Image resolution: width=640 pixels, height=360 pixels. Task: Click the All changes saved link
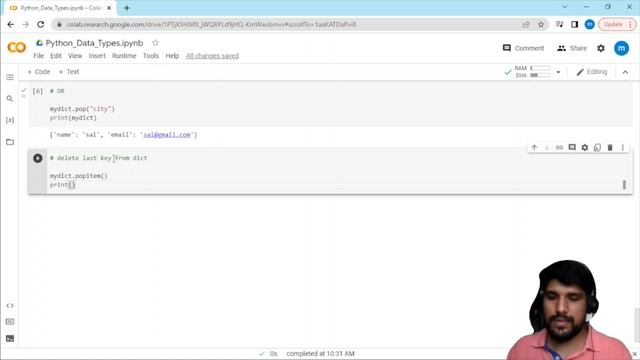(x=212, y=56)
